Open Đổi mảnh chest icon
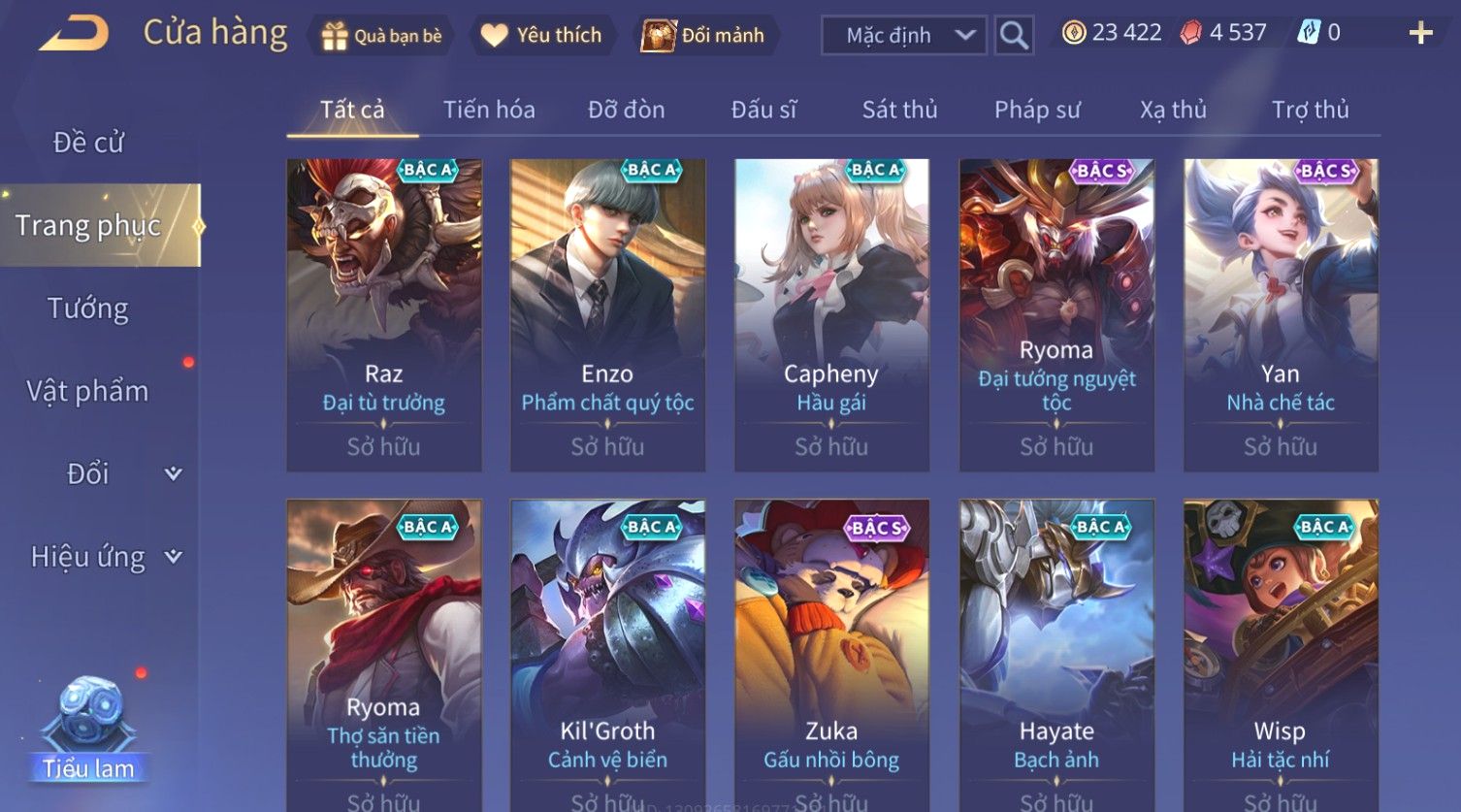The width and height of the screenshot is (1461, 812). click(658, 36)
